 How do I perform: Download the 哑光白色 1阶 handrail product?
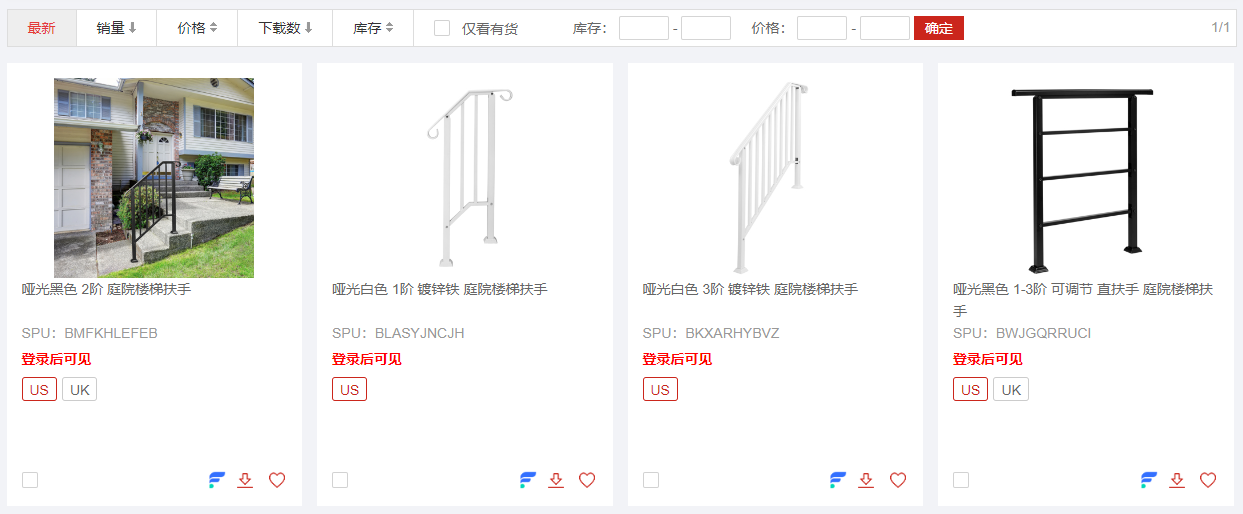[556, 480]
